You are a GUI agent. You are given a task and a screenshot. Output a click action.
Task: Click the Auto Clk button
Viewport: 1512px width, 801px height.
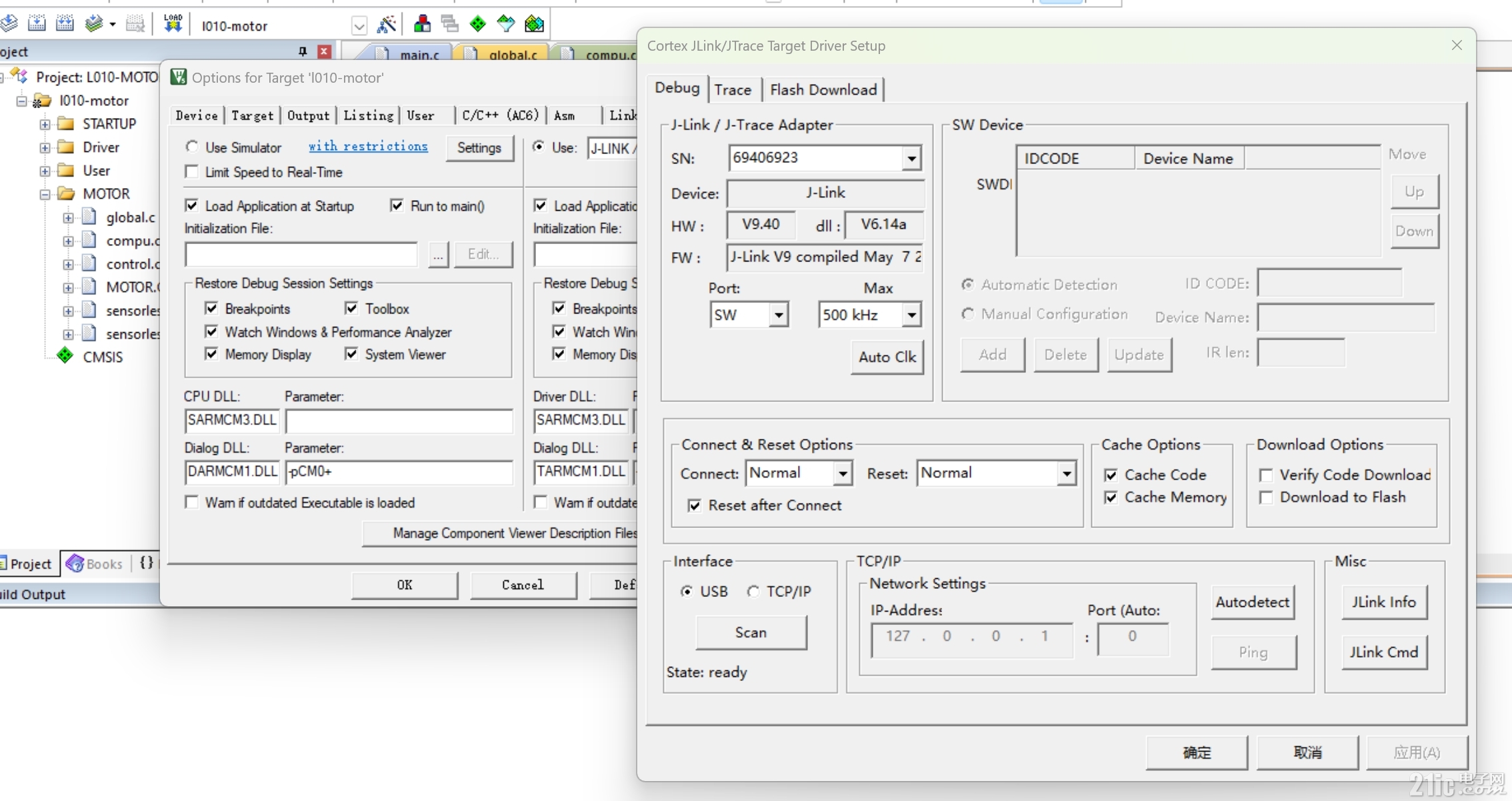[887, 357]
